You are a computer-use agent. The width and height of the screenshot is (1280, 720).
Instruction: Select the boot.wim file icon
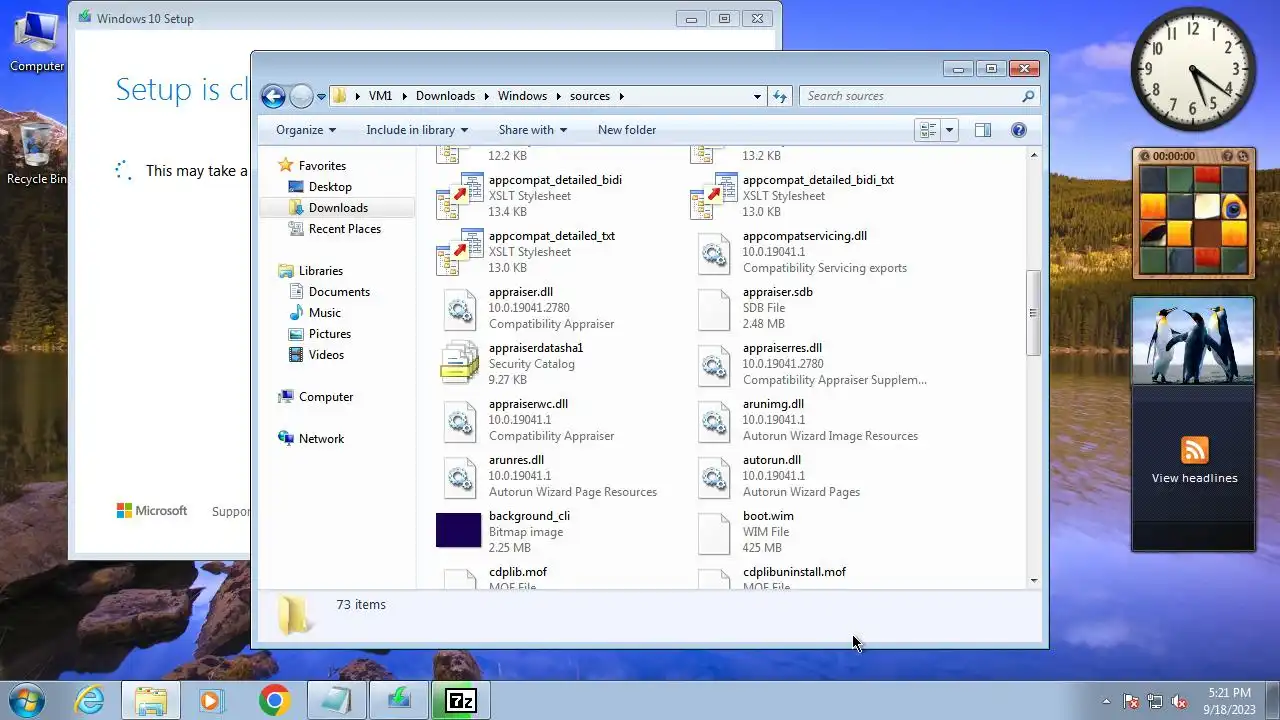(x=714, y=532)
